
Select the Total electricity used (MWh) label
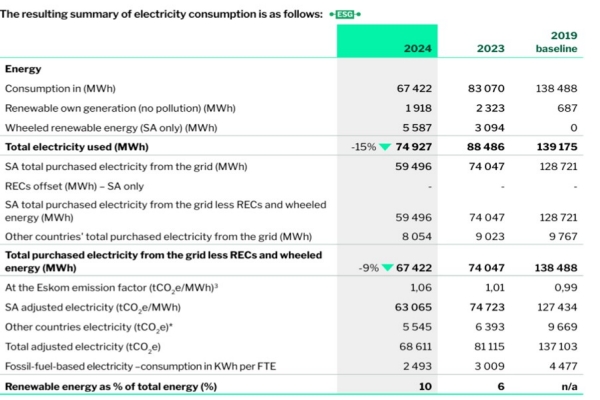tap(76, 146)
